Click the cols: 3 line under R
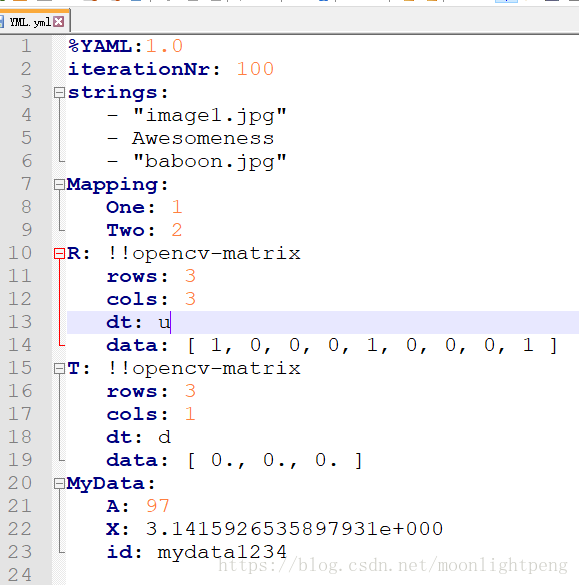 151,299
